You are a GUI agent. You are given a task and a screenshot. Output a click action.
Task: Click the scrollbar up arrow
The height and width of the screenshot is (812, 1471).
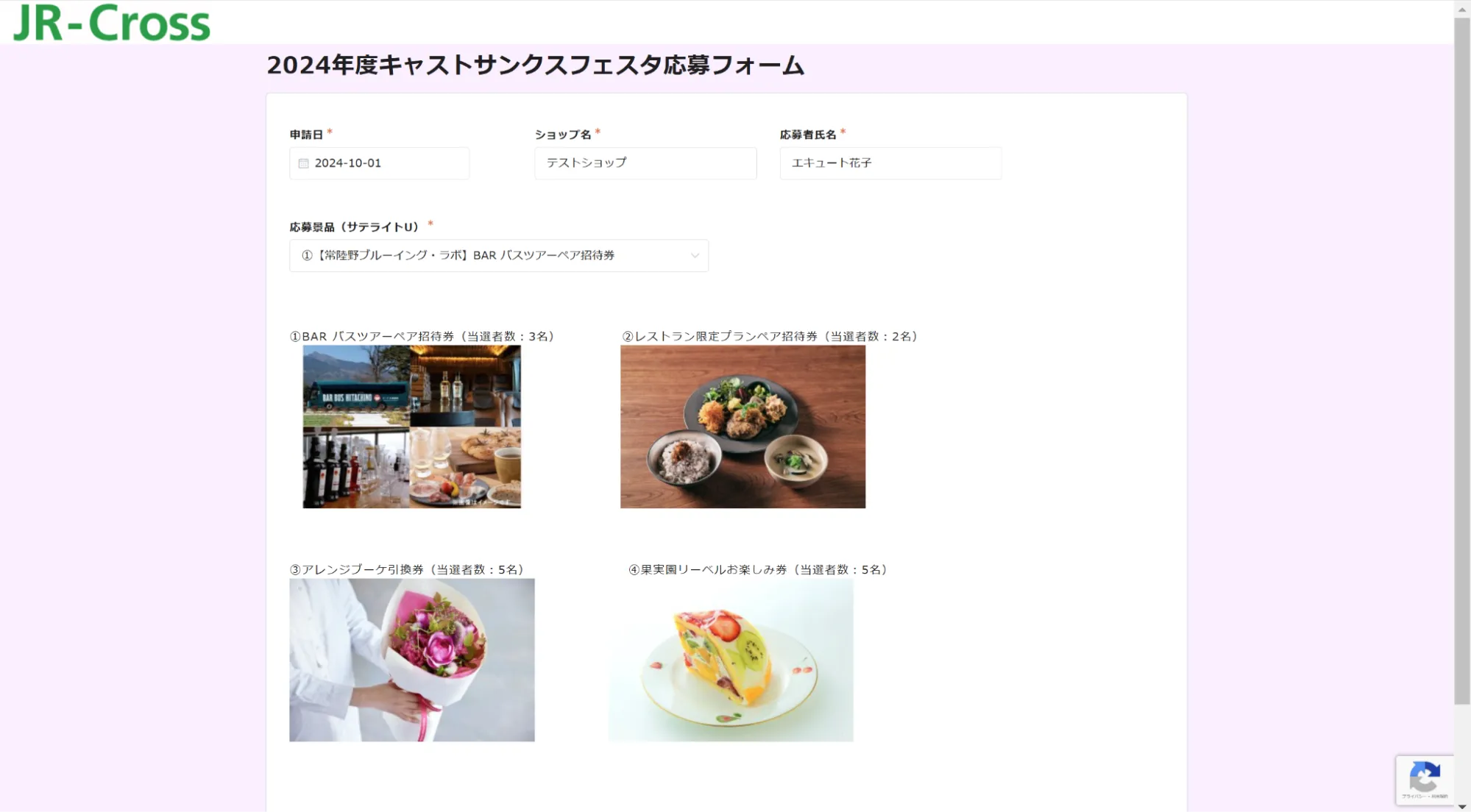[x=1462, y=8]
